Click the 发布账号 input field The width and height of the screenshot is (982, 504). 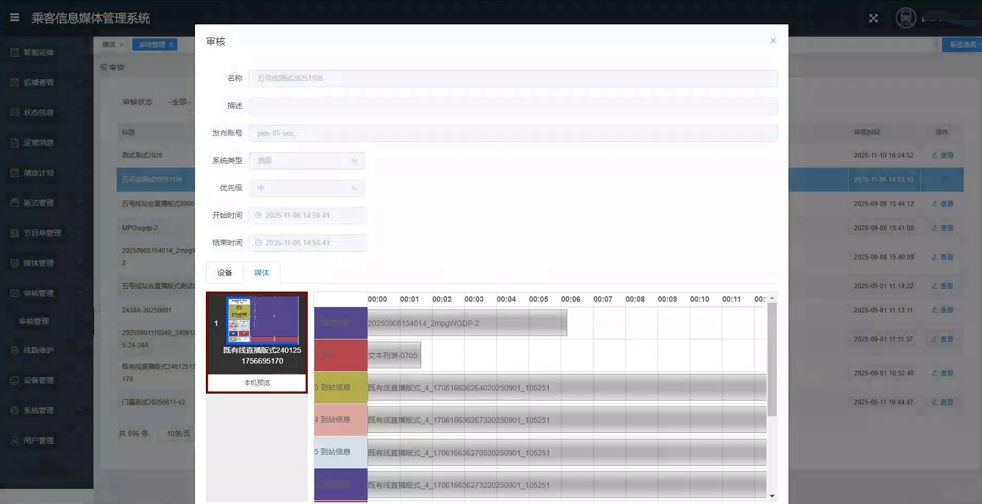pyautogui.click(x=512, y=133)
